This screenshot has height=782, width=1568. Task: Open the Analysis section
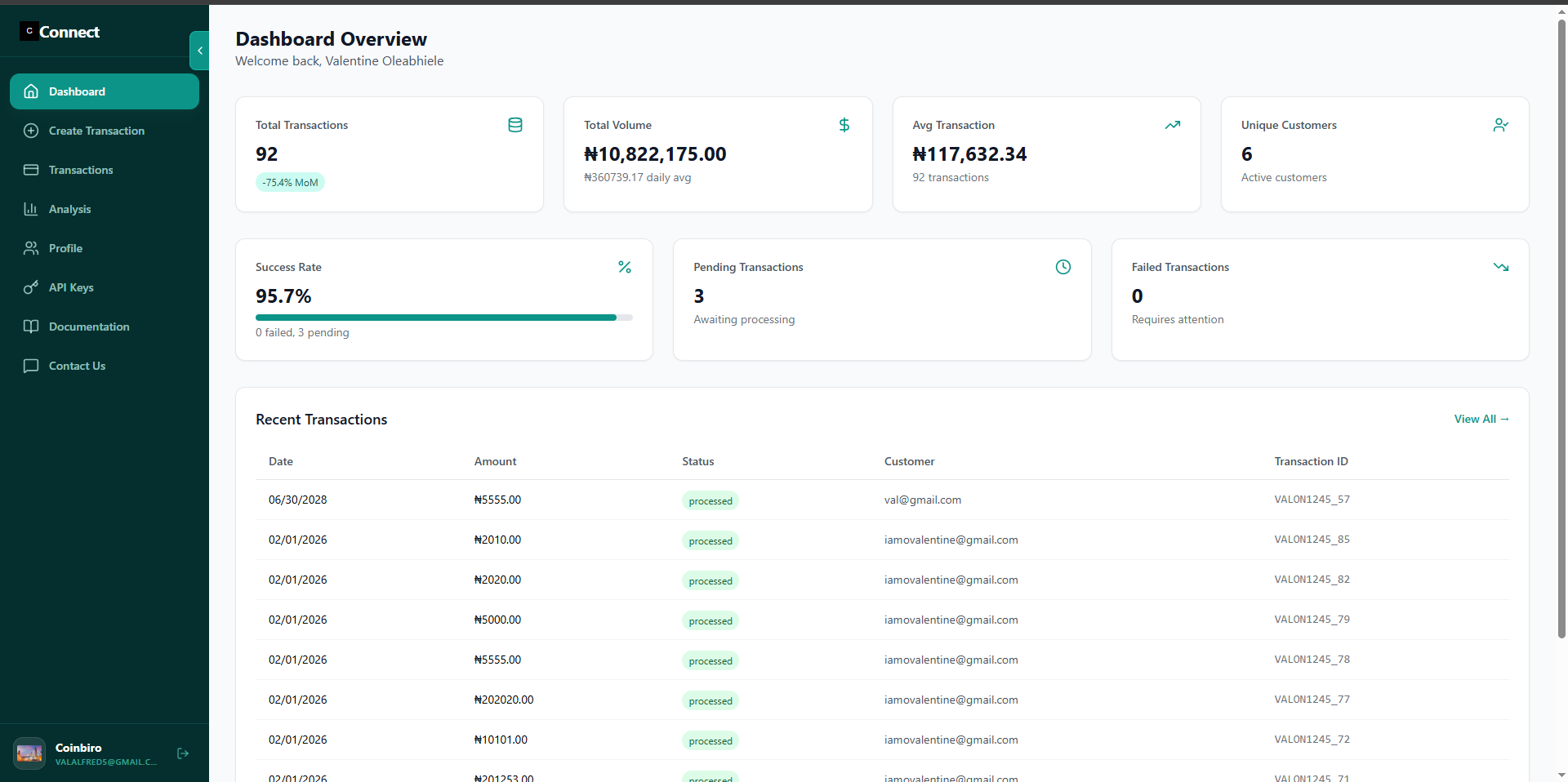70,209
